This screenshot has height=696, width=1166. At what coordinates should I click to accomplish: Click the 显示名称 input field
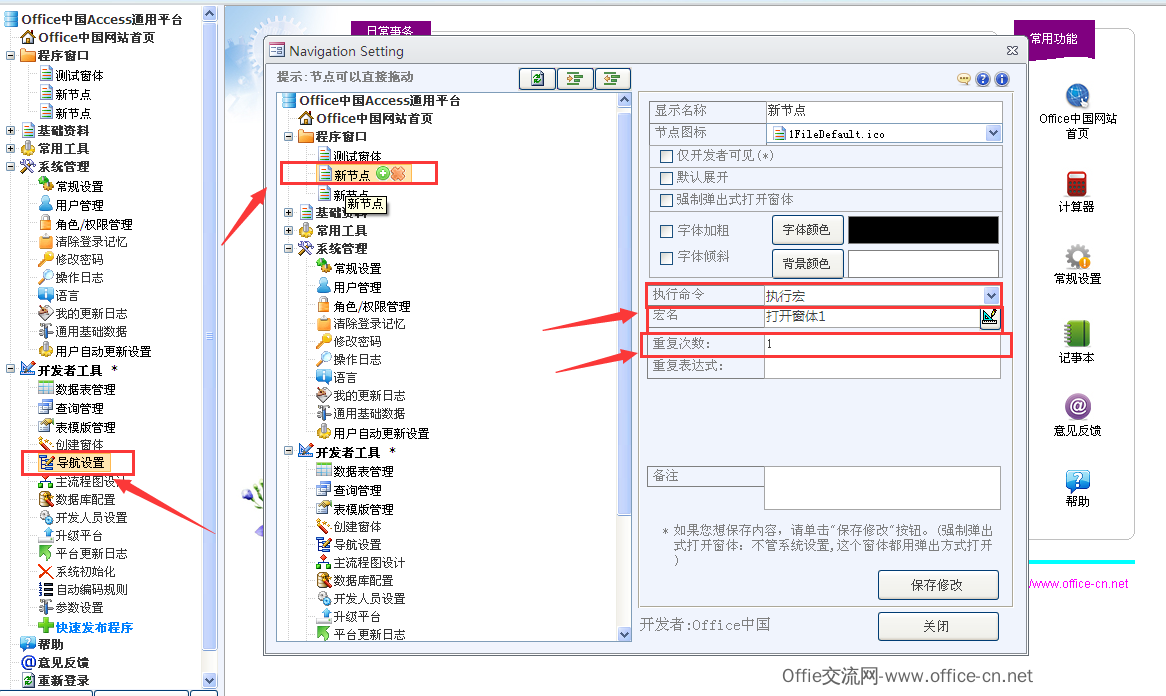883,111
